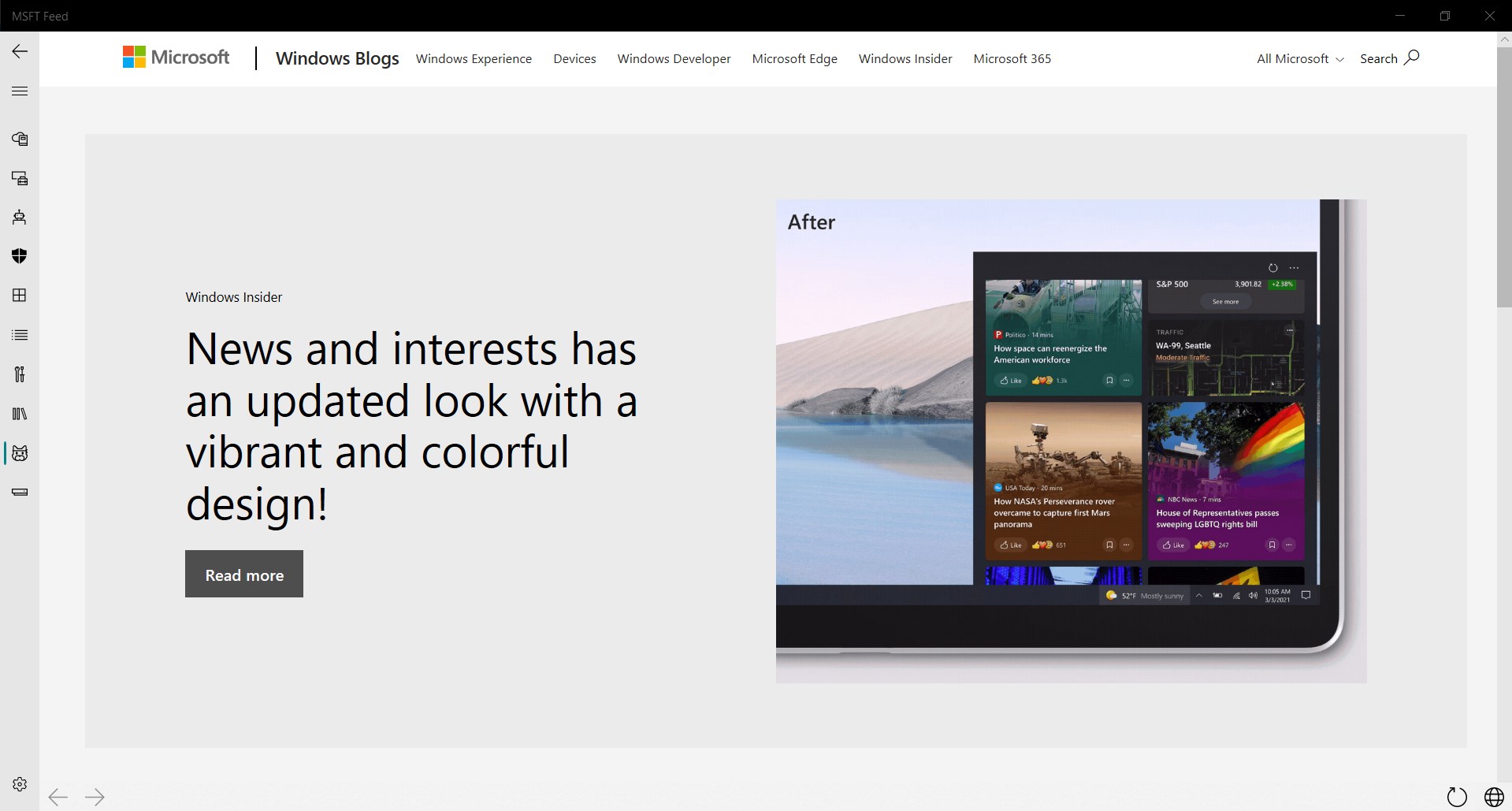This screenshot has width=1512, height=811.
Task: Open the flat bar sidebar icon
Action: (x=20, y=493)
